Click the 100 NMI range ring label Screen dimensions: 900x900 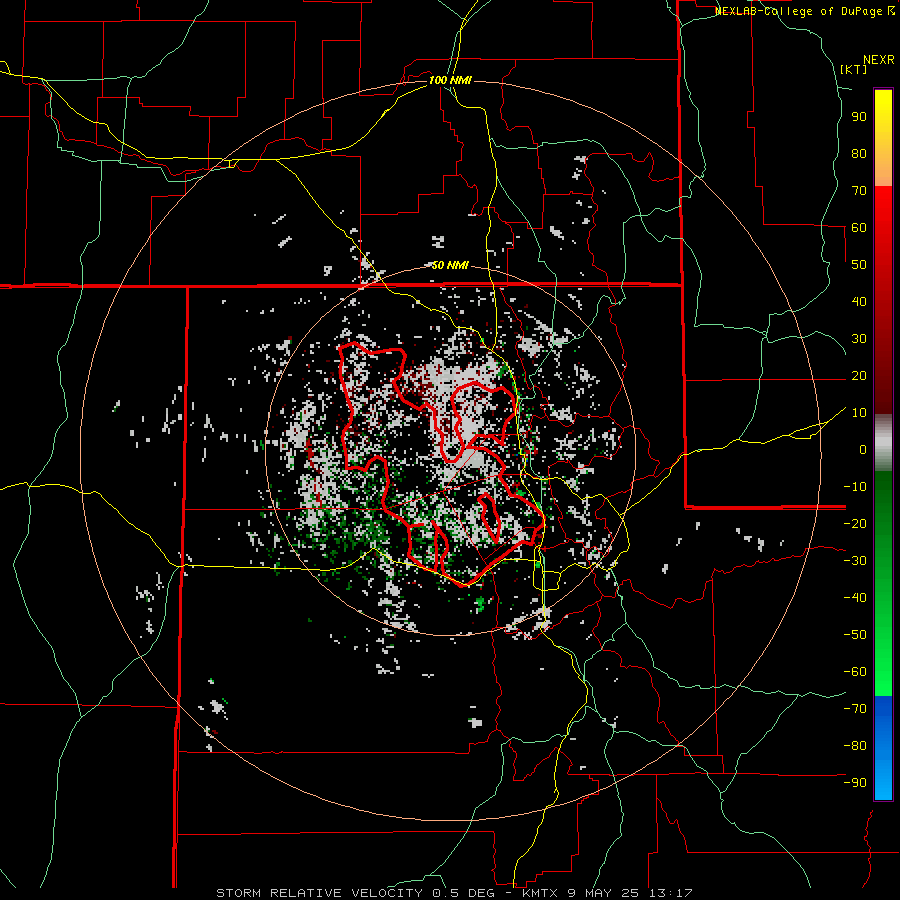[x=450, y=80]
